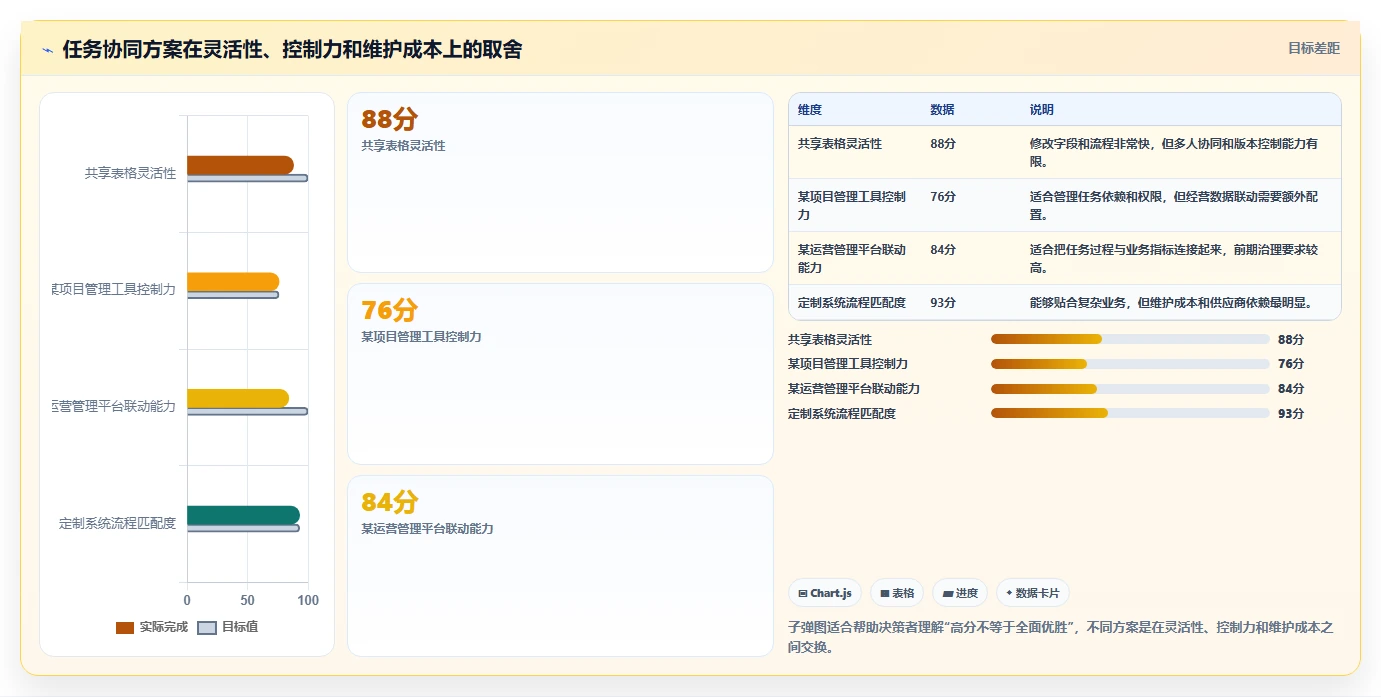Toggle the 目标值 legend entry
Image resolution: width=1381 pixels, height=697 pixels.
click(x=228, y=627)
